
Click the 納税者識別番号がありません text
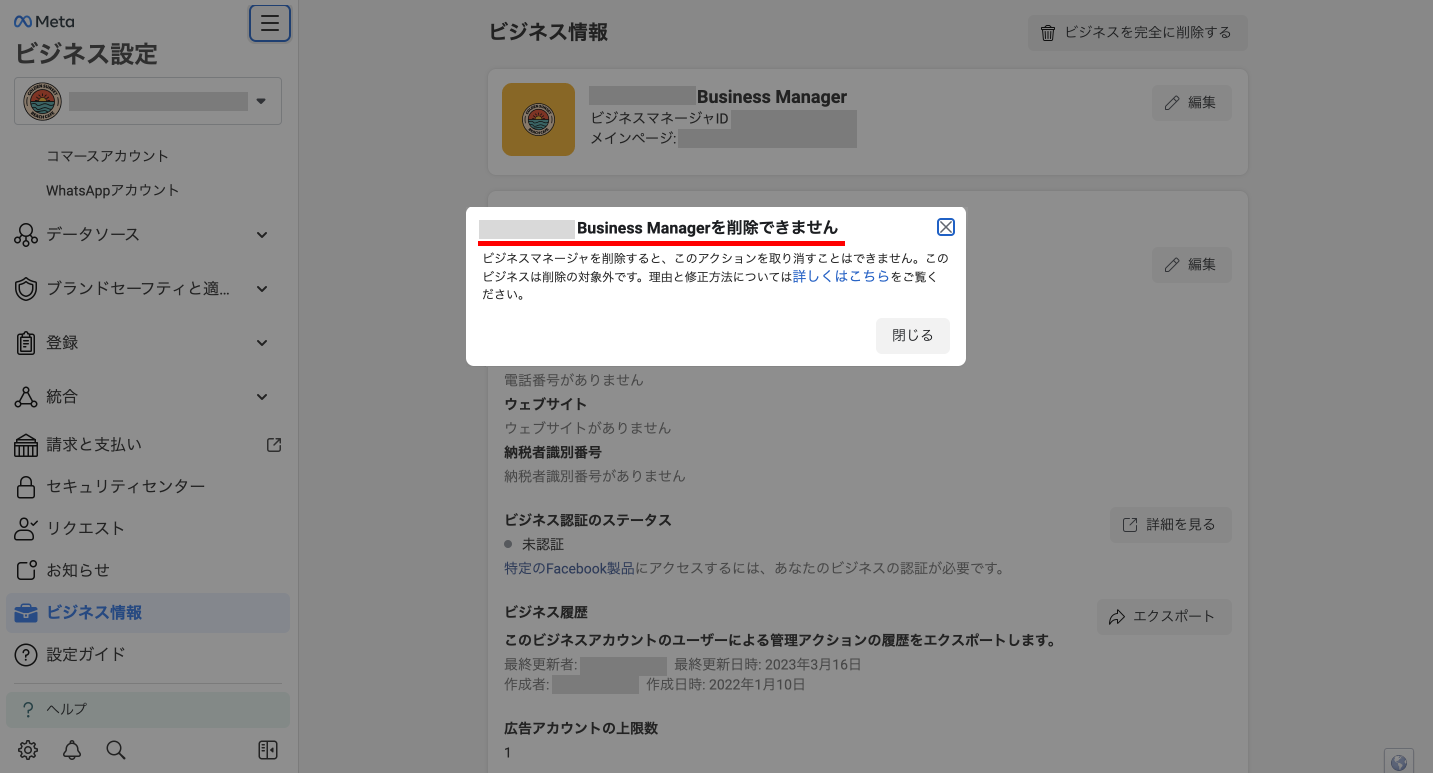pyautogui.click(x=595, y=477)
